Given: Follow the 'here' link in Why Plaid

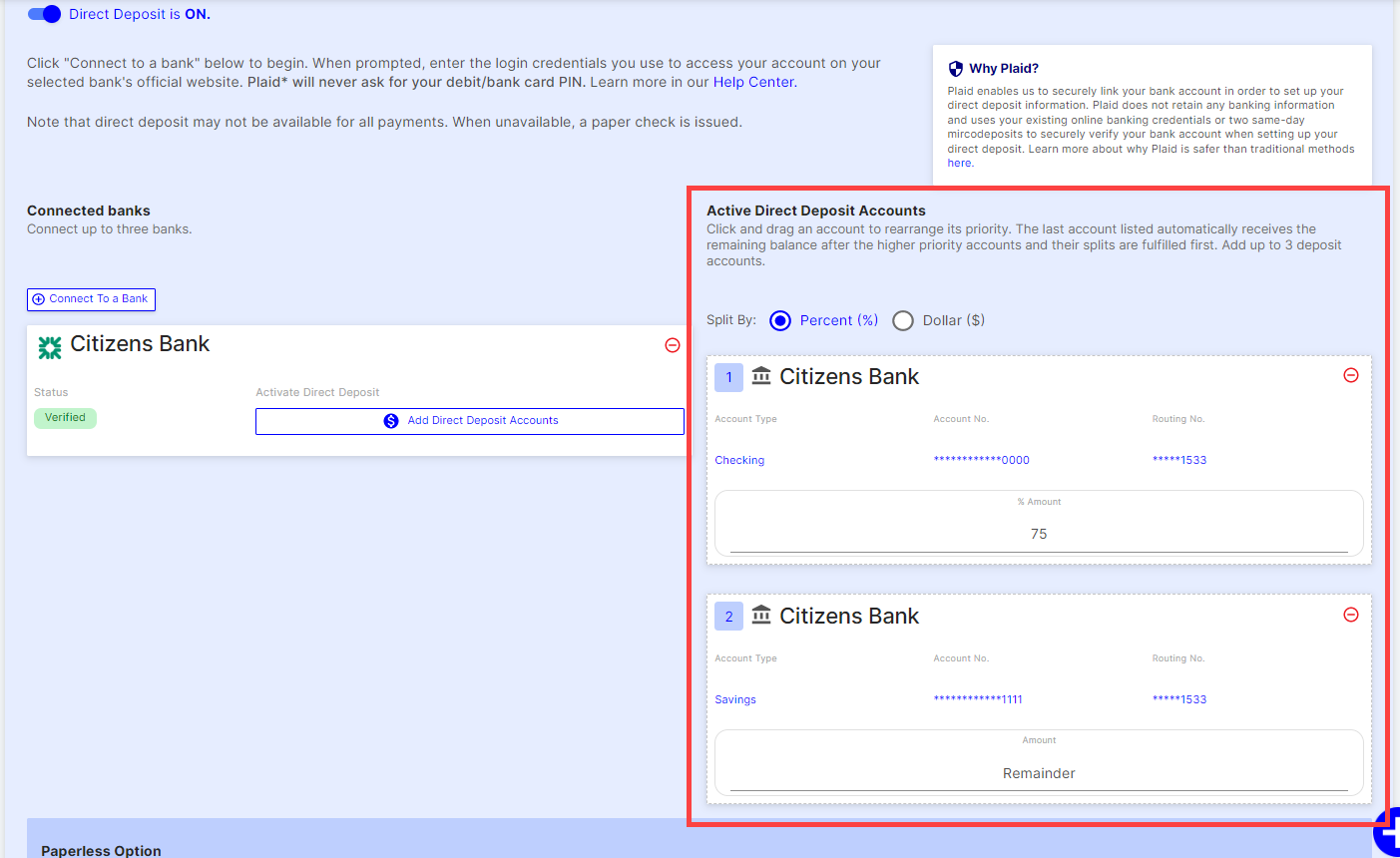Looking at the screenshot, I should tap(959, 163).
